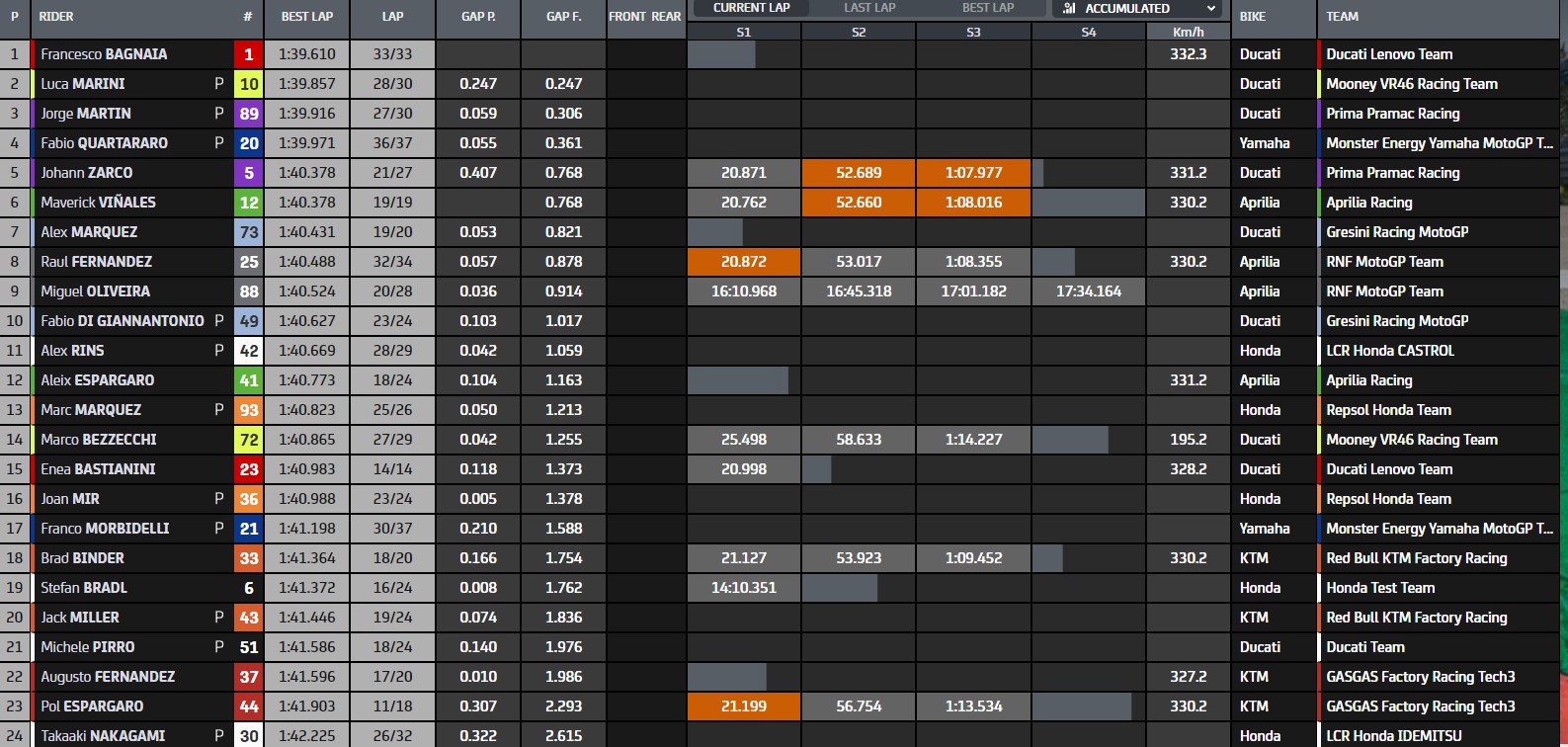Click Viñales's orange S3 time 1:08.016
This screenshot has height=747, width=1568.
click(x=973, y=203)
